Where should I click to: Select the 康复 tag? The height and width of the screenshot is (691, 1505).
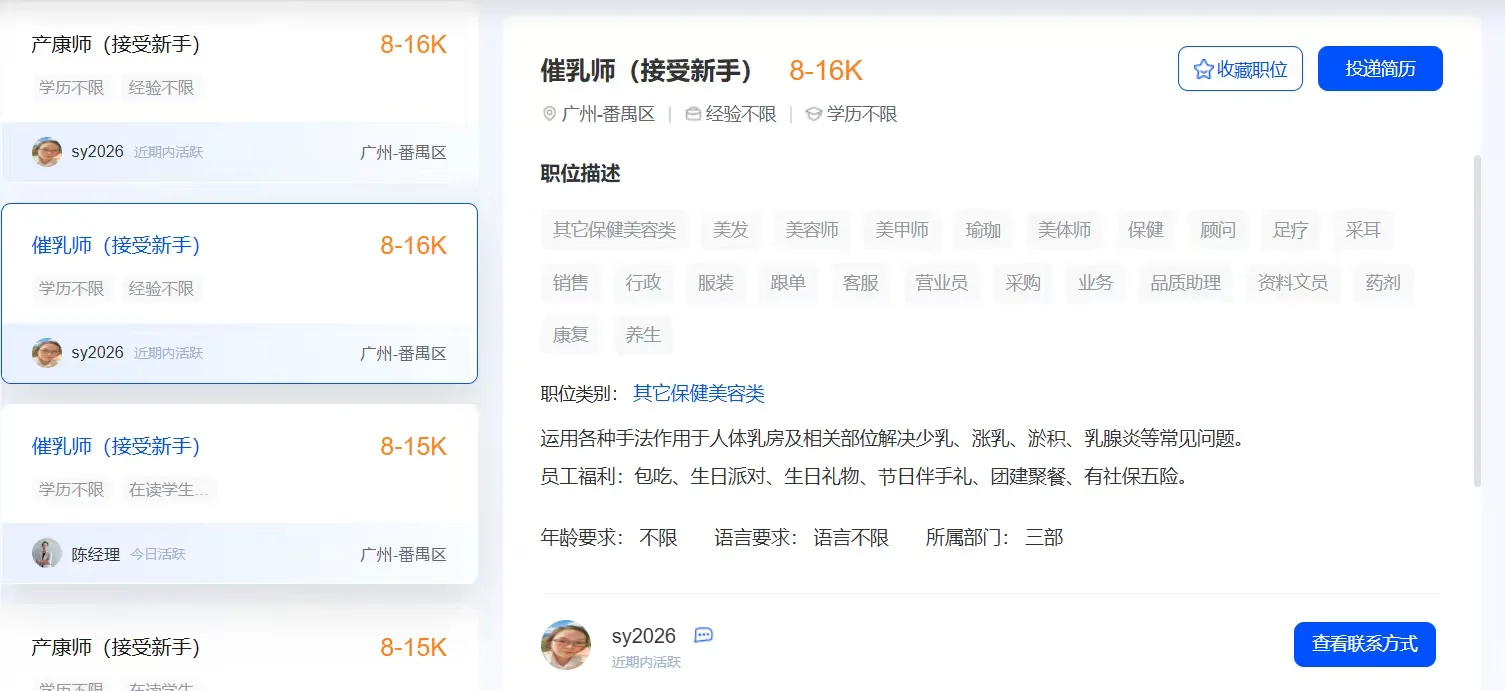tap(571, 335)
